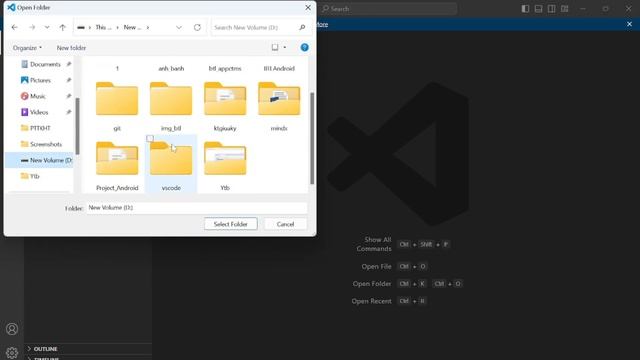Click the Folder name input field
Image resolution: width=640 pixels, height=360 pixels.
pyautogui.click(x=196, y=208)
